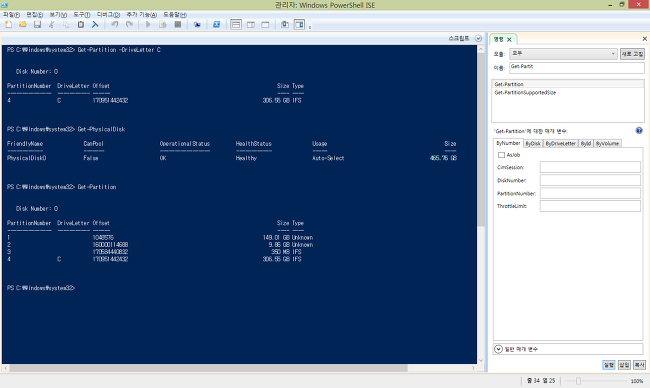Show script pane maximized layout icon
This screenshot has width=650, height=388.
[265, 24]
